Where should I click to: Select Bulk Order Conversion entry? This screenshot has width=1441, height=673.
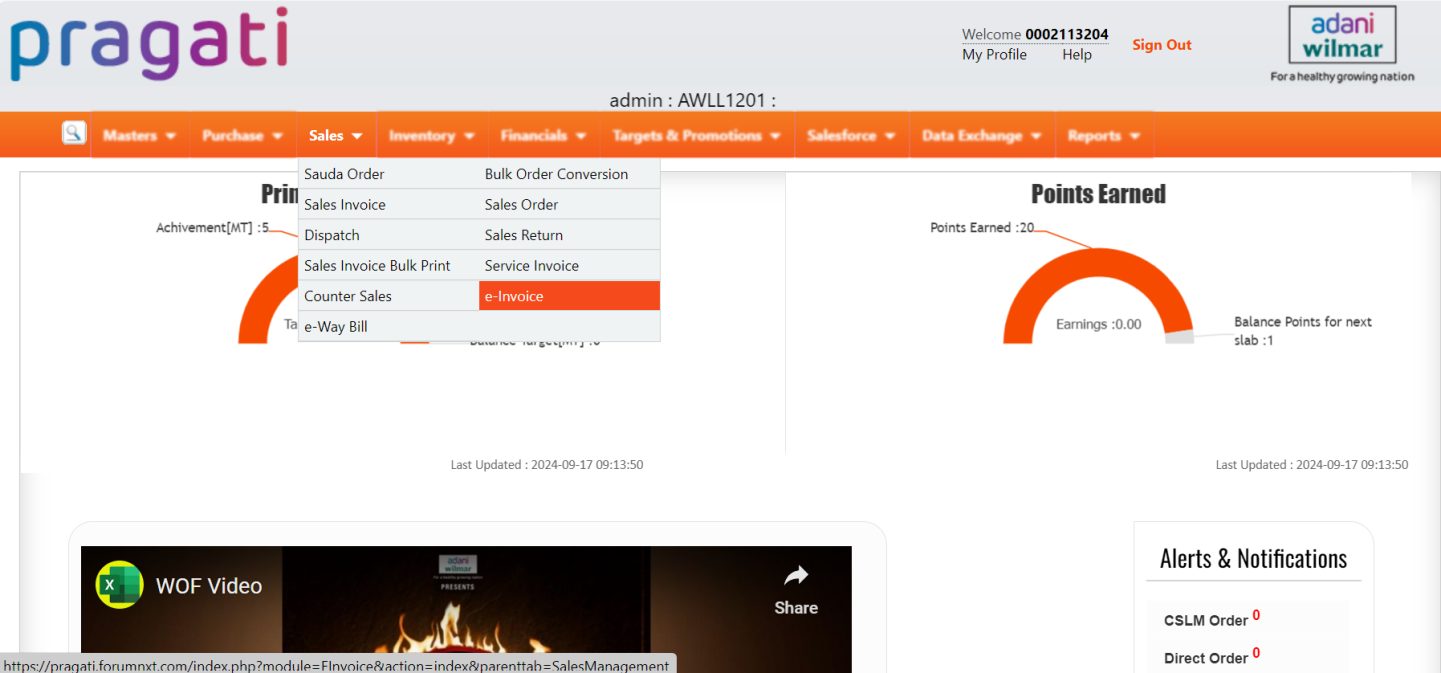click(569, 174)
